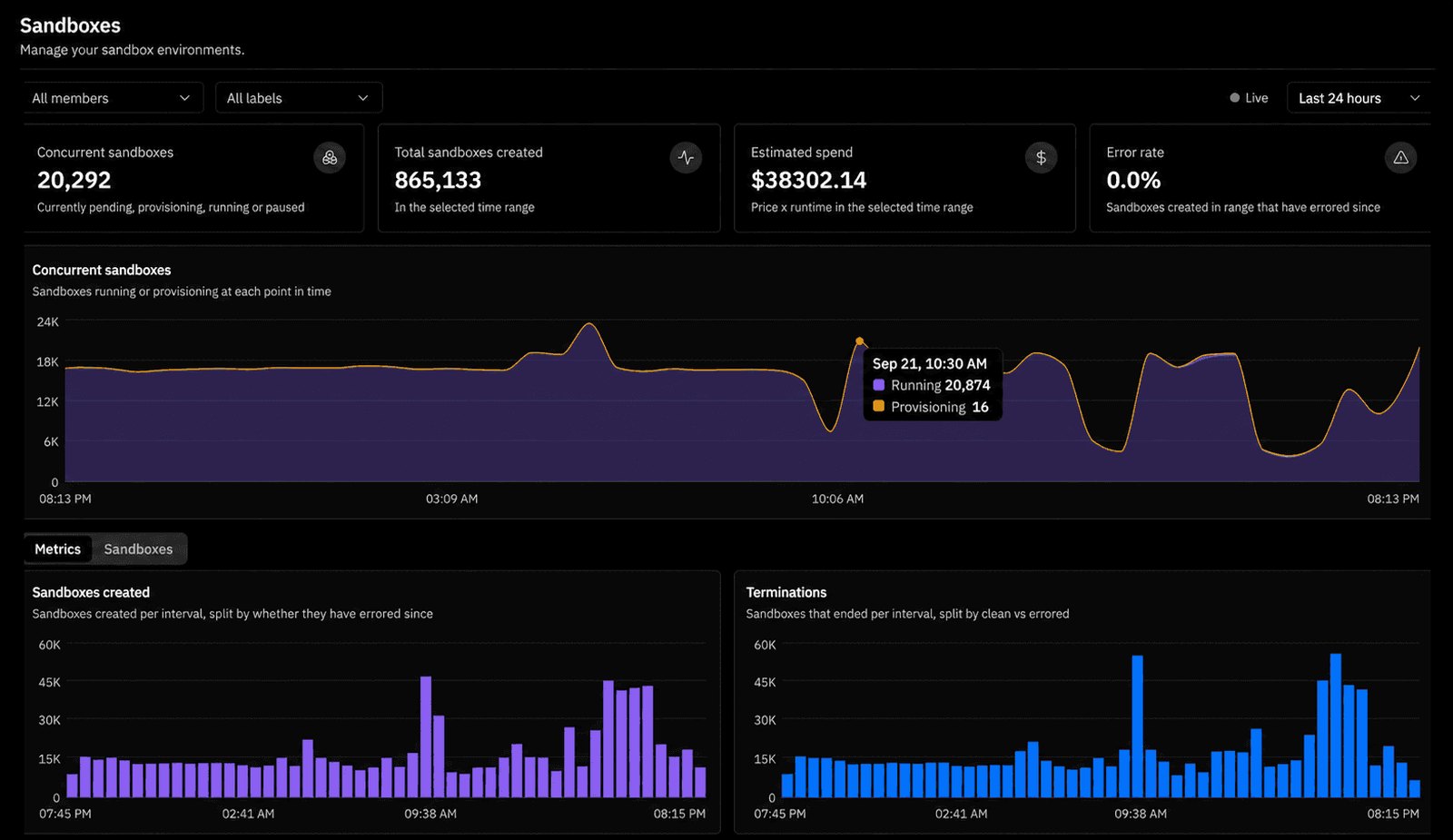Click the Sandboxes created chart title

[x=91, y=592]
